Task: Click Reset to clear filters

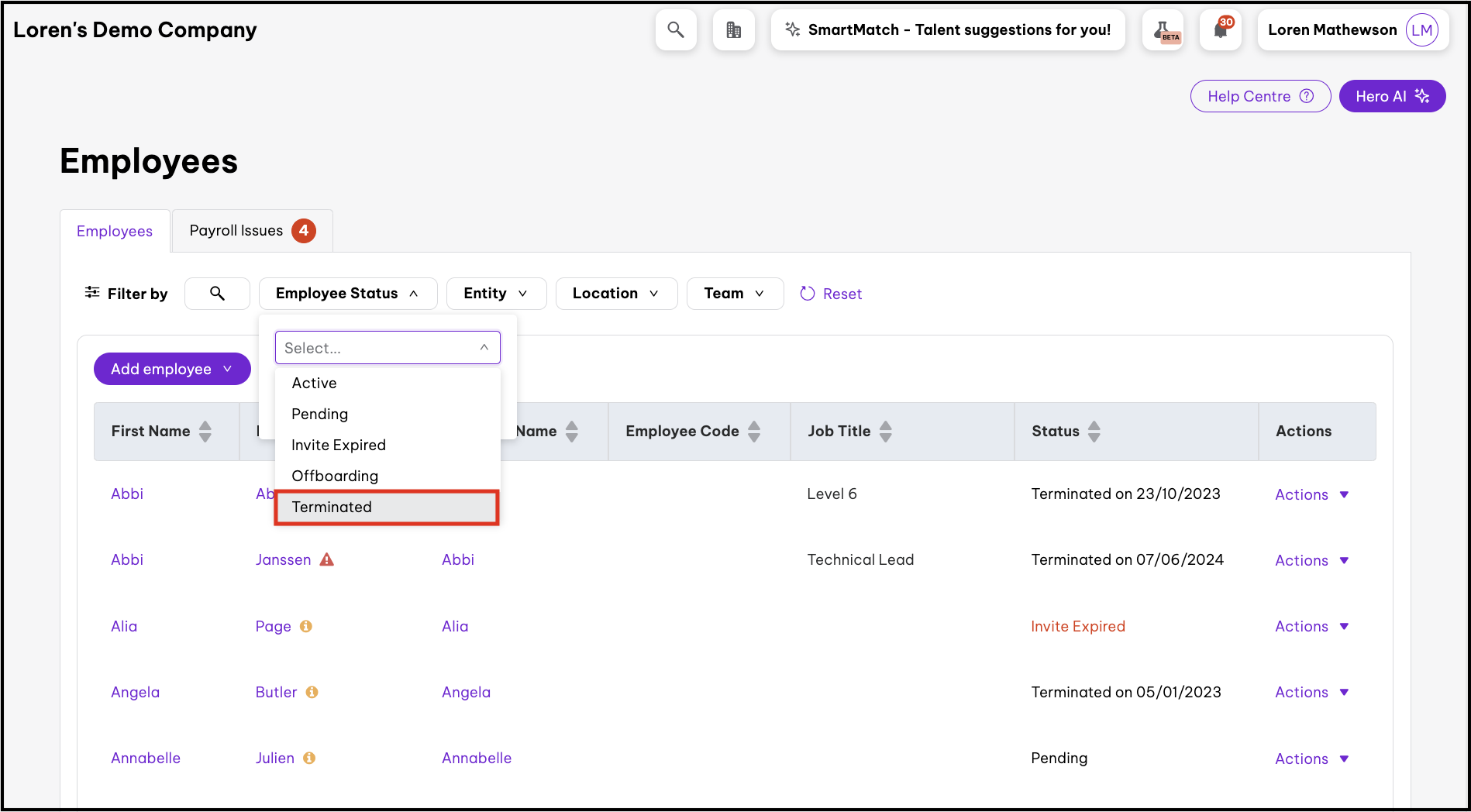Action: (831, 294)
